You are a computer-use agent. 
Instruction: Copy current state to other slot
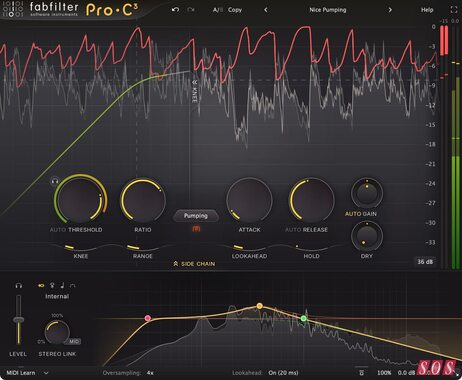[235, 10]
